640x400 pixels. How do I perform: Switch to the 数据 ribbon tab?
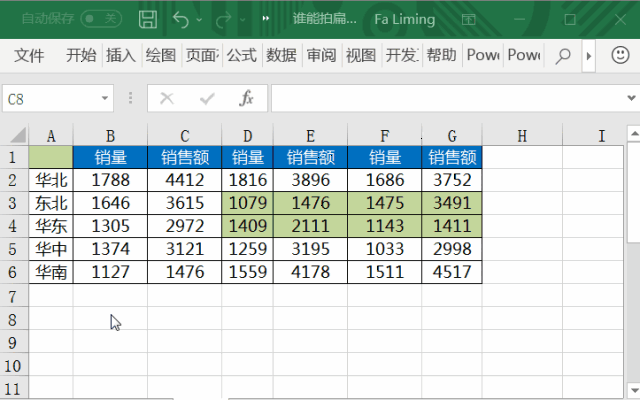point(281,55)
